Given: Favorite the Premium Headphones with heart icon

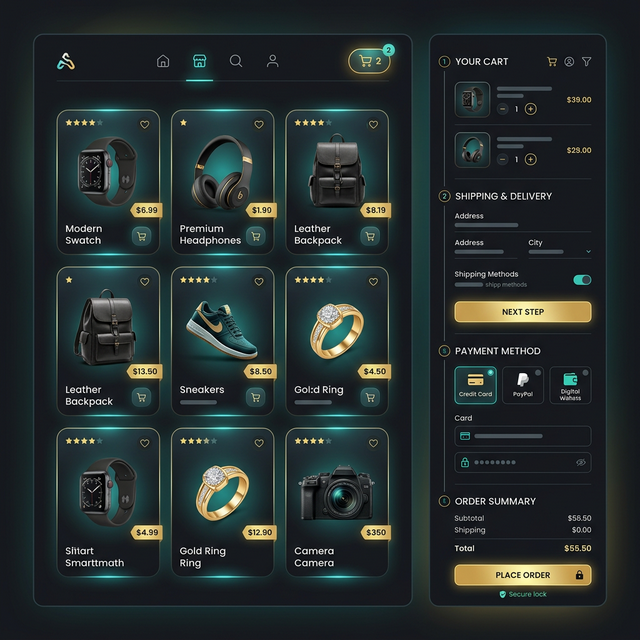Looking at the screenshot, I should click(259, 125).
